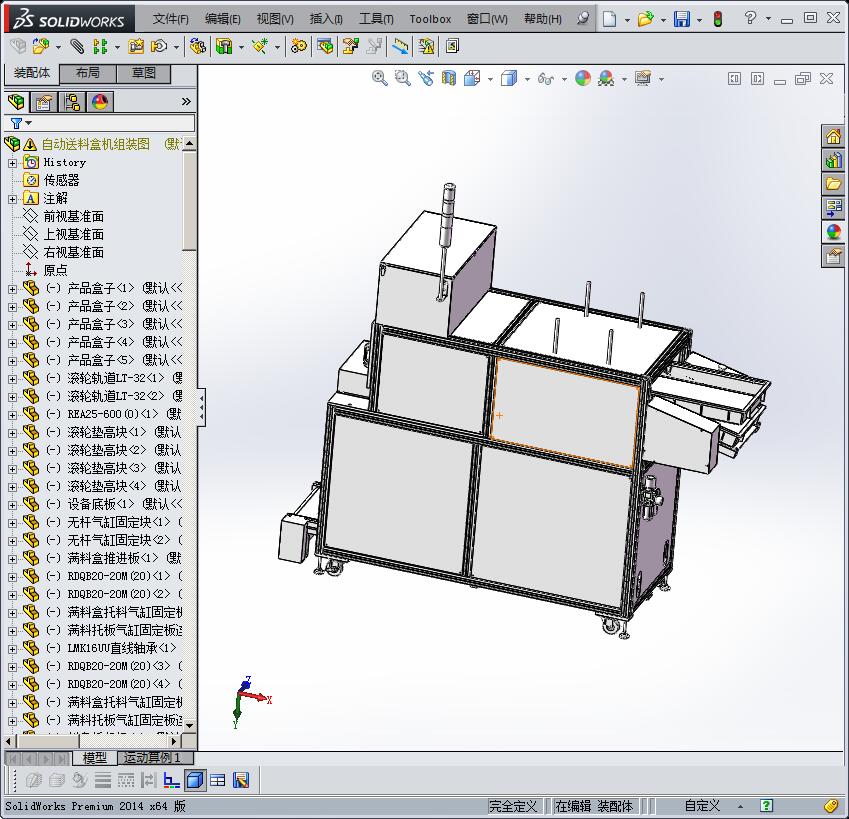The image size is (849, 819).
Task: Click the Show Hidden Components icon
Action: click(198, 47)
